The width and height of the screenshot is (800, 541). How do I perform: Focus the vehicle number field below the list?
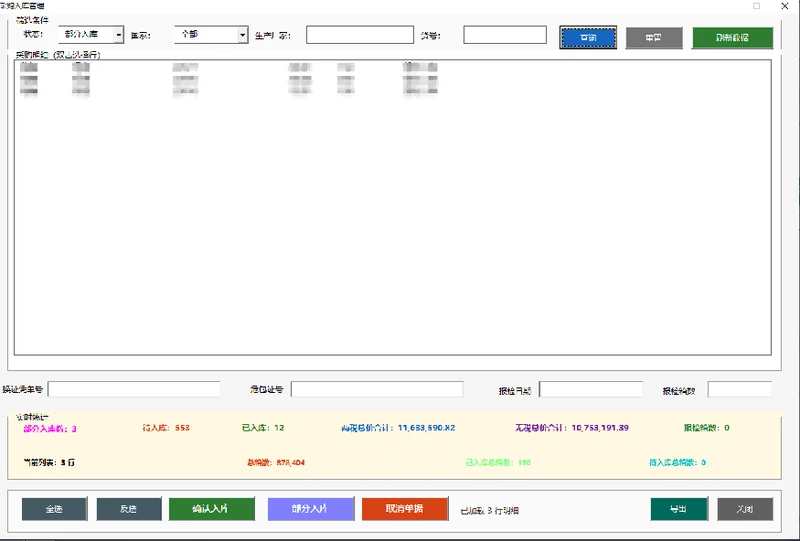(x=134, y=389)
